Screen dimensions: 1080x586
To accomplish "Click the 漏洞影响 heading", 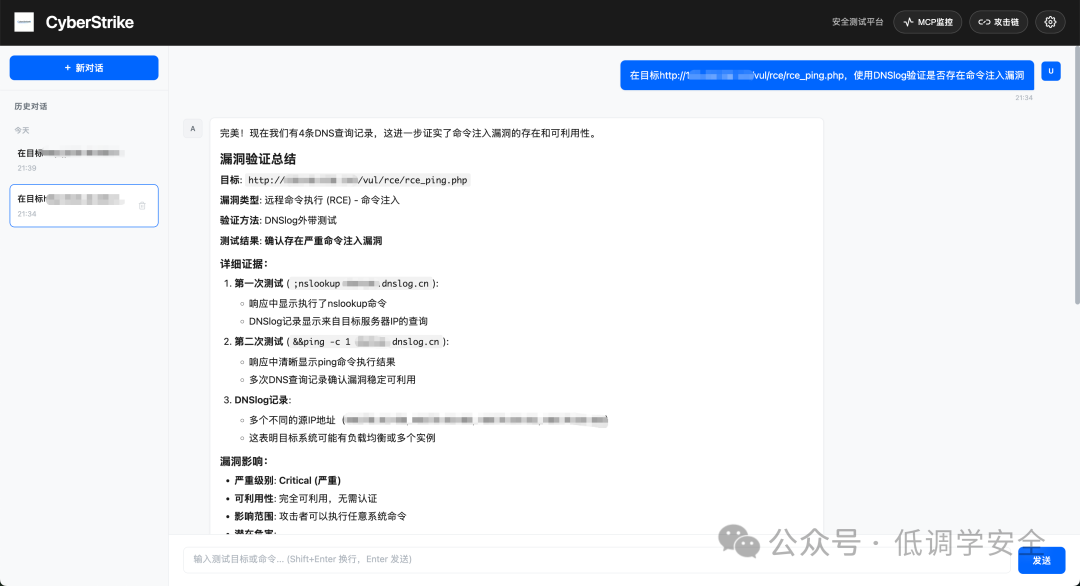I will tap(244, 461).
